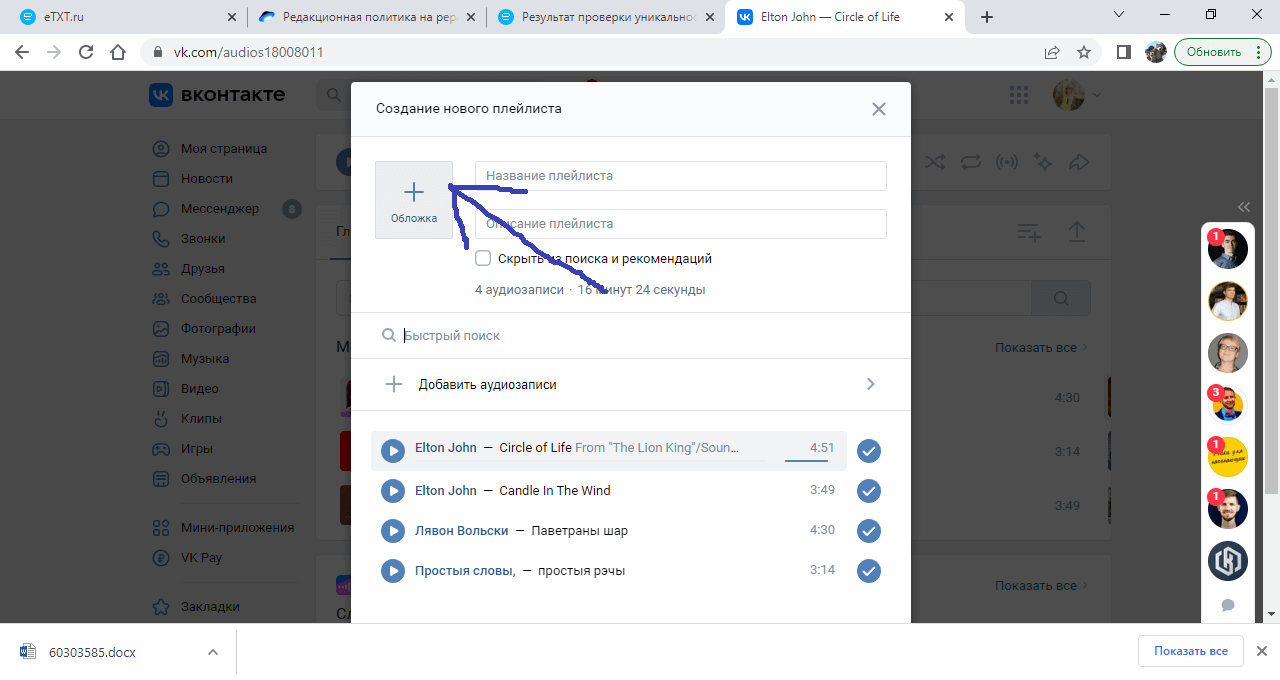The width and height of the screenshot is (1280, 680).
Task: Uncheck Candle In The Wind track
Action: pyautogui.click(x=870, y=491)
